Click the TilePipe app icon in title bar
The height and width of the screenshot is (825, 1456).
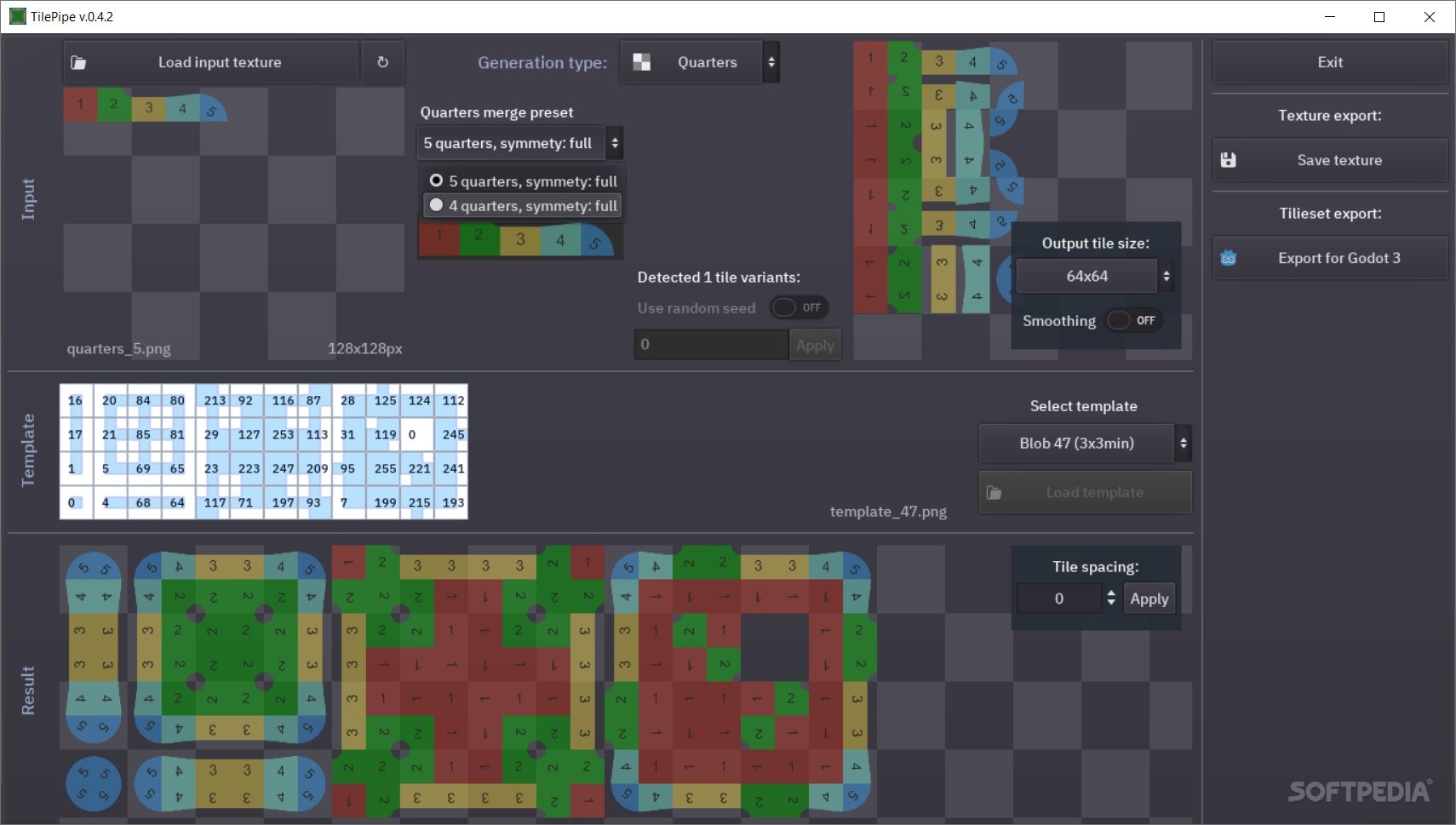[17, 16]
